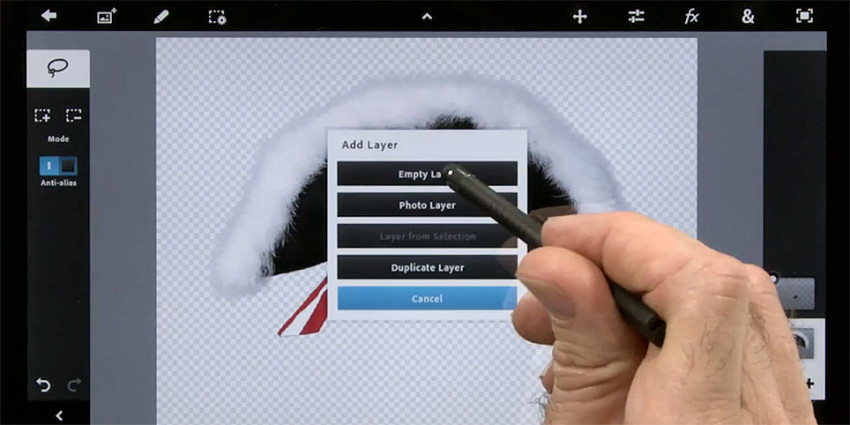Open the pencil edit menu
The height and width of the screenshot is (425, 850).
point(161,16)
